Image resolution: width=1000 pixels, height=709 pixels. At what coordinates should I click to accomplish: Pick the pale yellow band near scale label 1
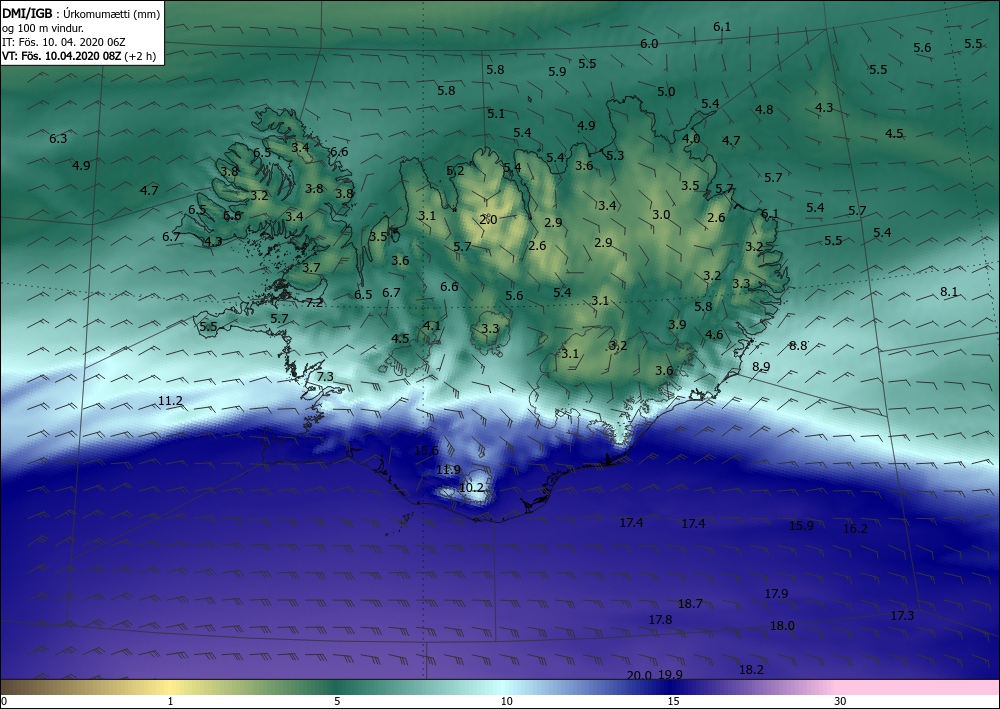pyautogui.click(x=170, y=687)
